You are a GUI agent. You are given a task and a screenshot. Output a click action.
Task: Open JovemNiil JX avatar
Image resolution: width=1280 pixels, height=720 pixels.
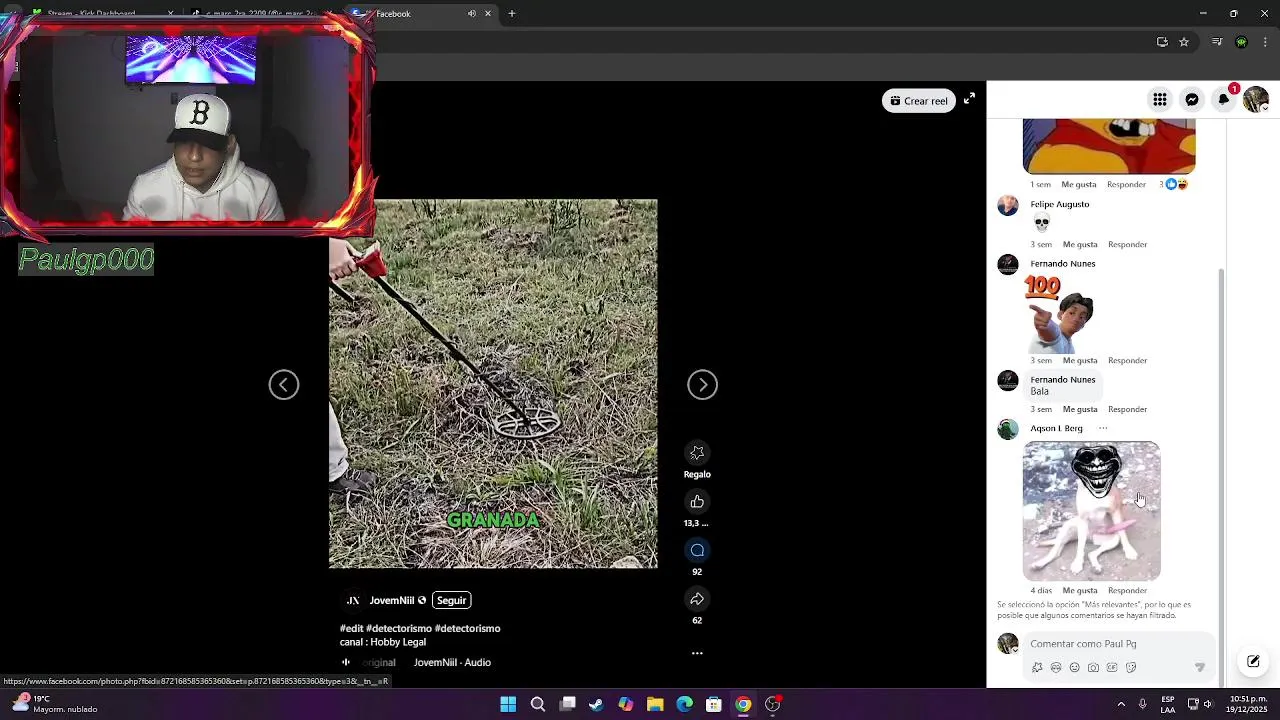coord(352,600)
